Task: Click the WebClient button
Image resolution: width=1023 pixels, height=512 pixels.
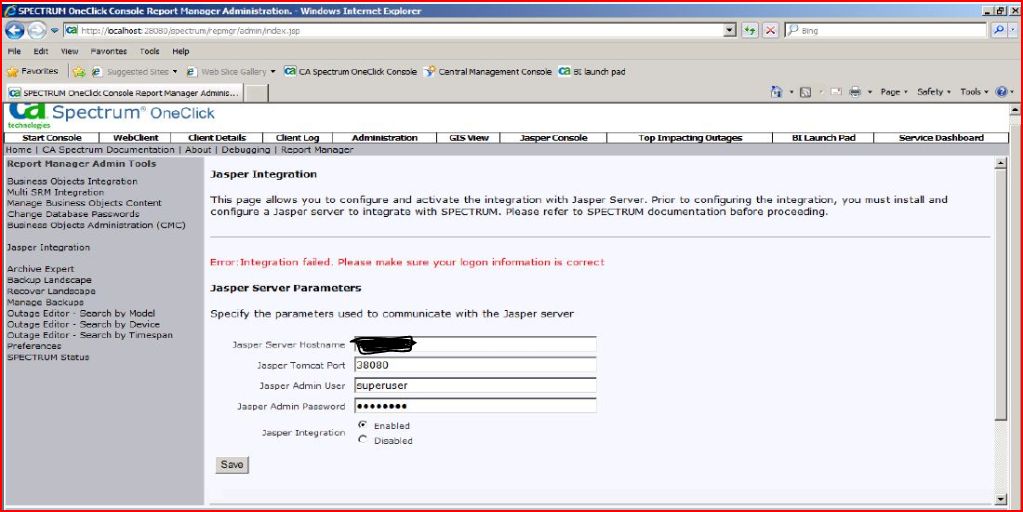Action: 136,138
